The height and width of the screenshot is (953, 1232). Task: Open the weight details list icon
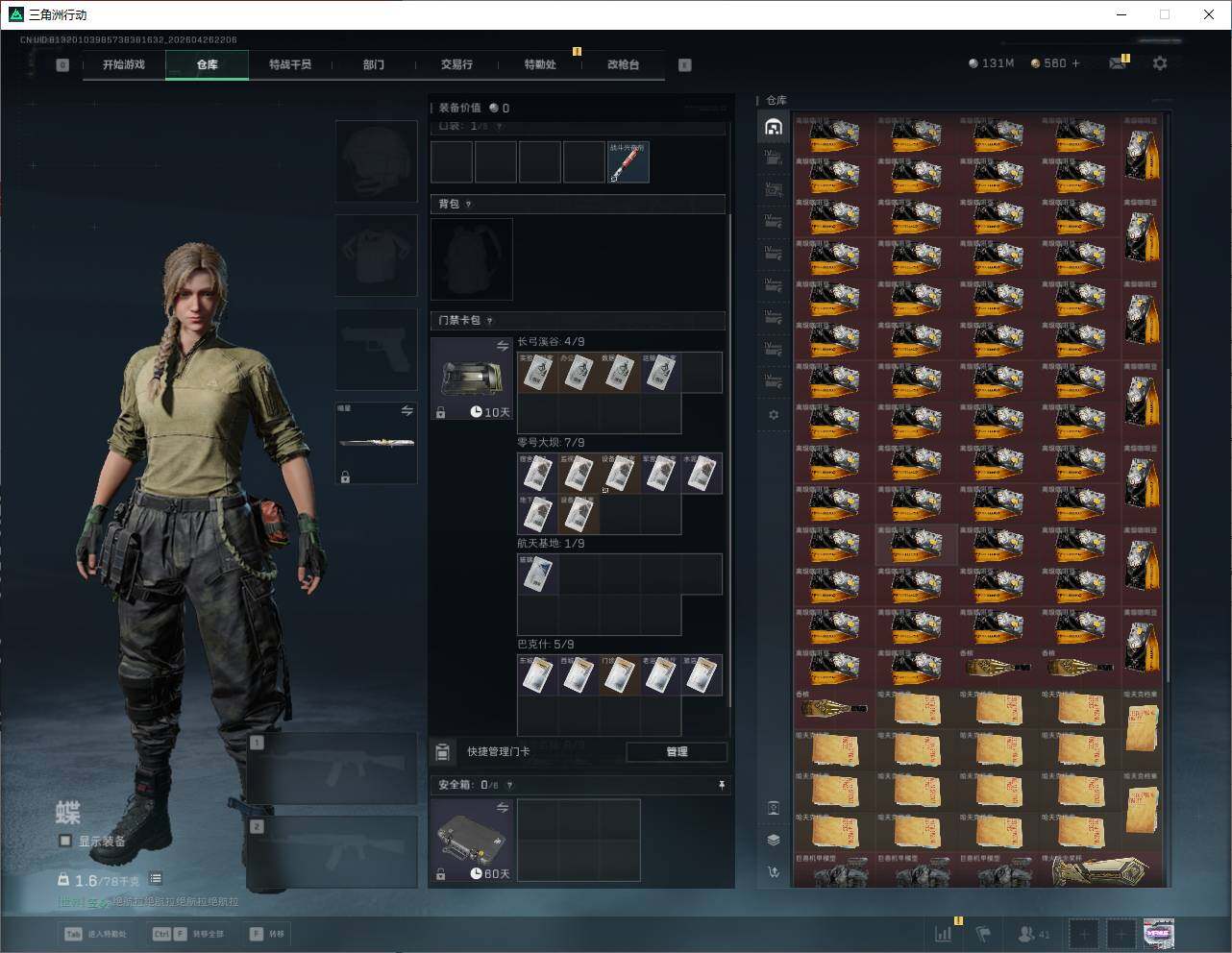coord(156,879)
